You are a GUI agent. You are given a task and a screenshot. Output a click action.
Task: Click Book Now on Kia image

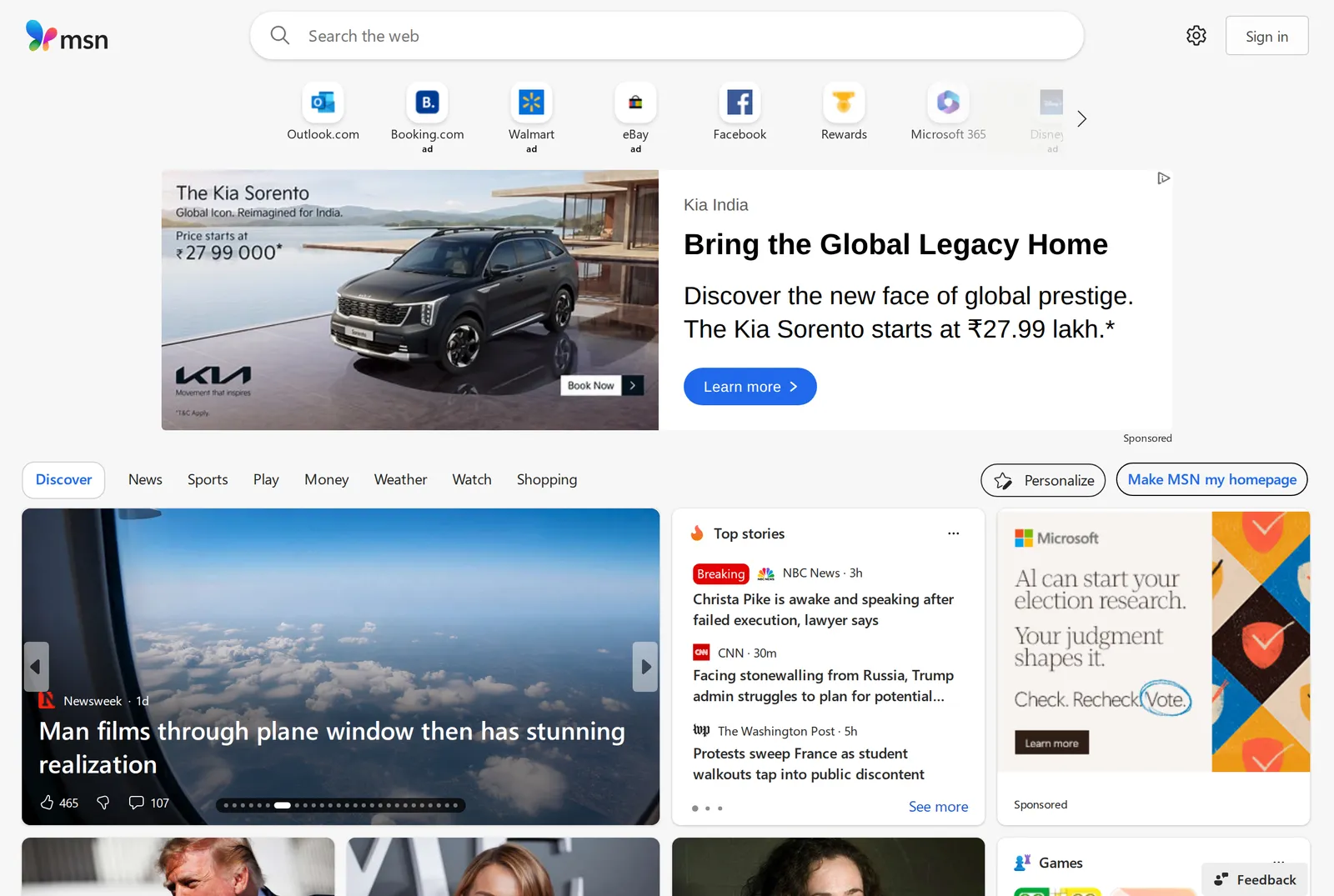click(602, 385)
